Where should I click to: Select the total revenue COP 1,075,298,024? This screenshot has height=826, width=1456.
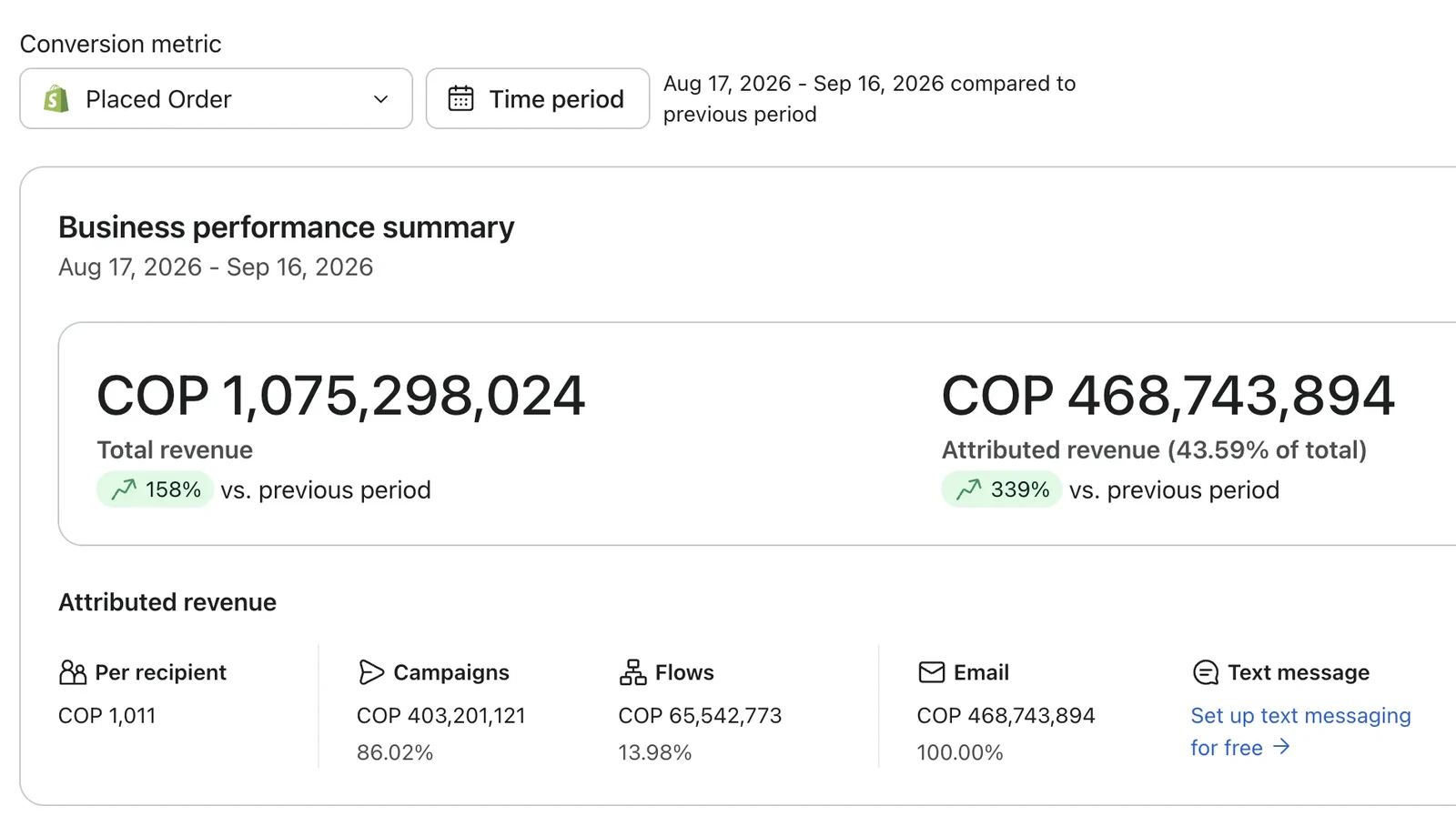[341, 396]
